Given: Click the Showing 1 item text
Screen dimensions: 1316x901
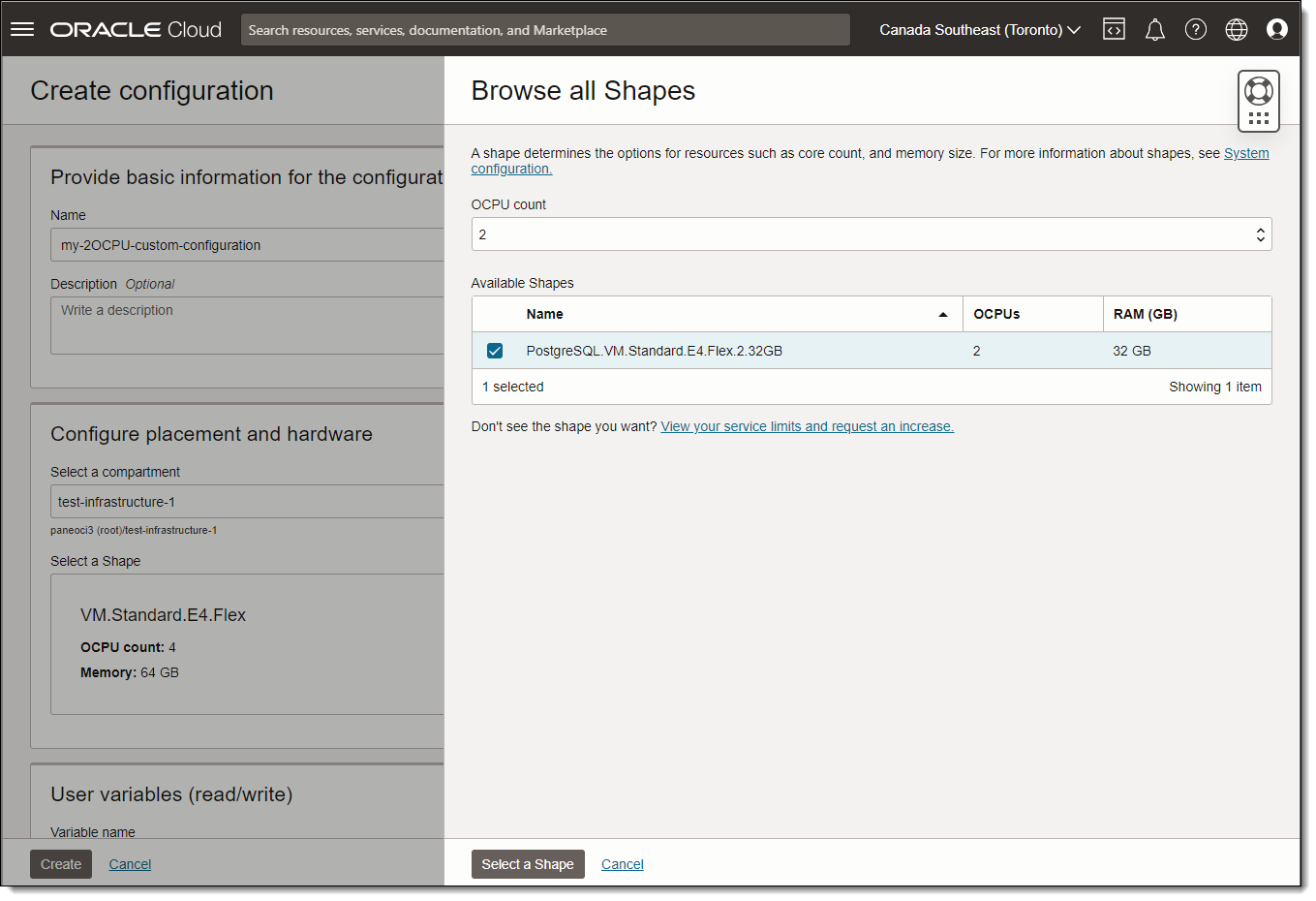Looking at the screenshot, I should coord(1215,387).
